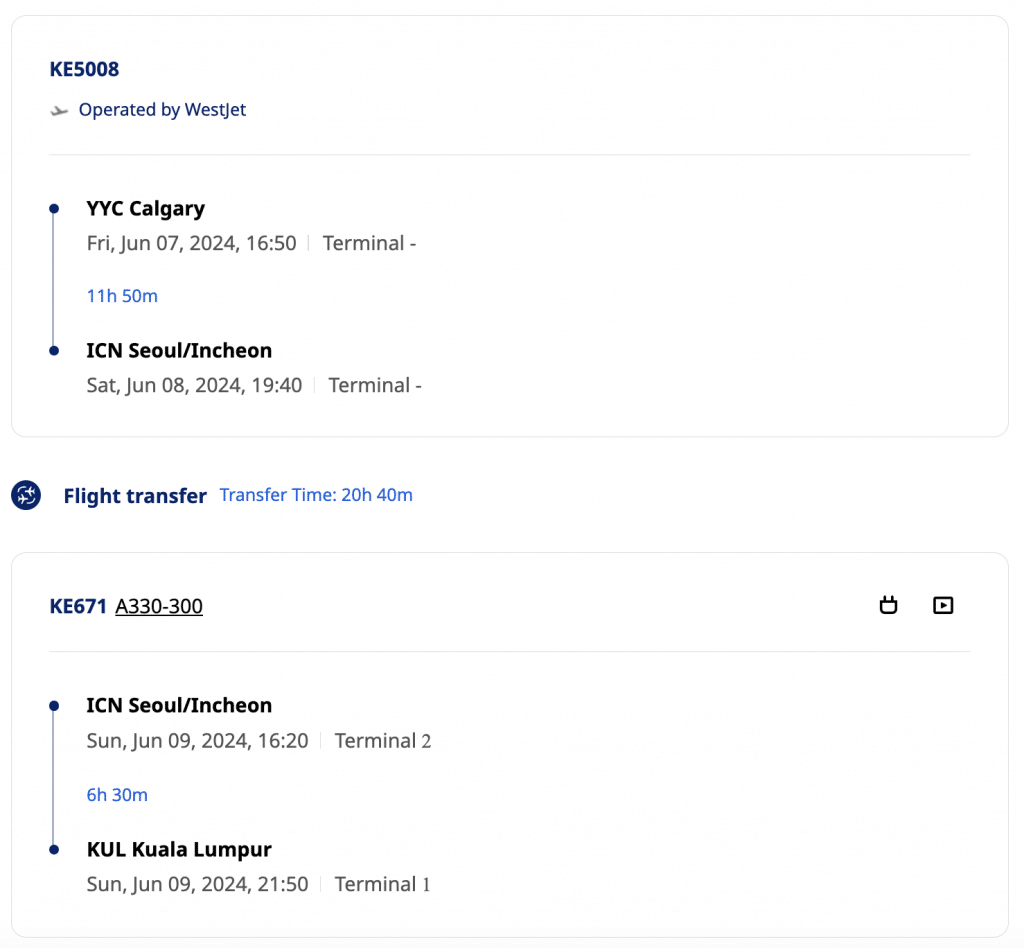Click the Terminal 2 label for Incheon departure
1024x948 pixels.
[x=383, y=741]
